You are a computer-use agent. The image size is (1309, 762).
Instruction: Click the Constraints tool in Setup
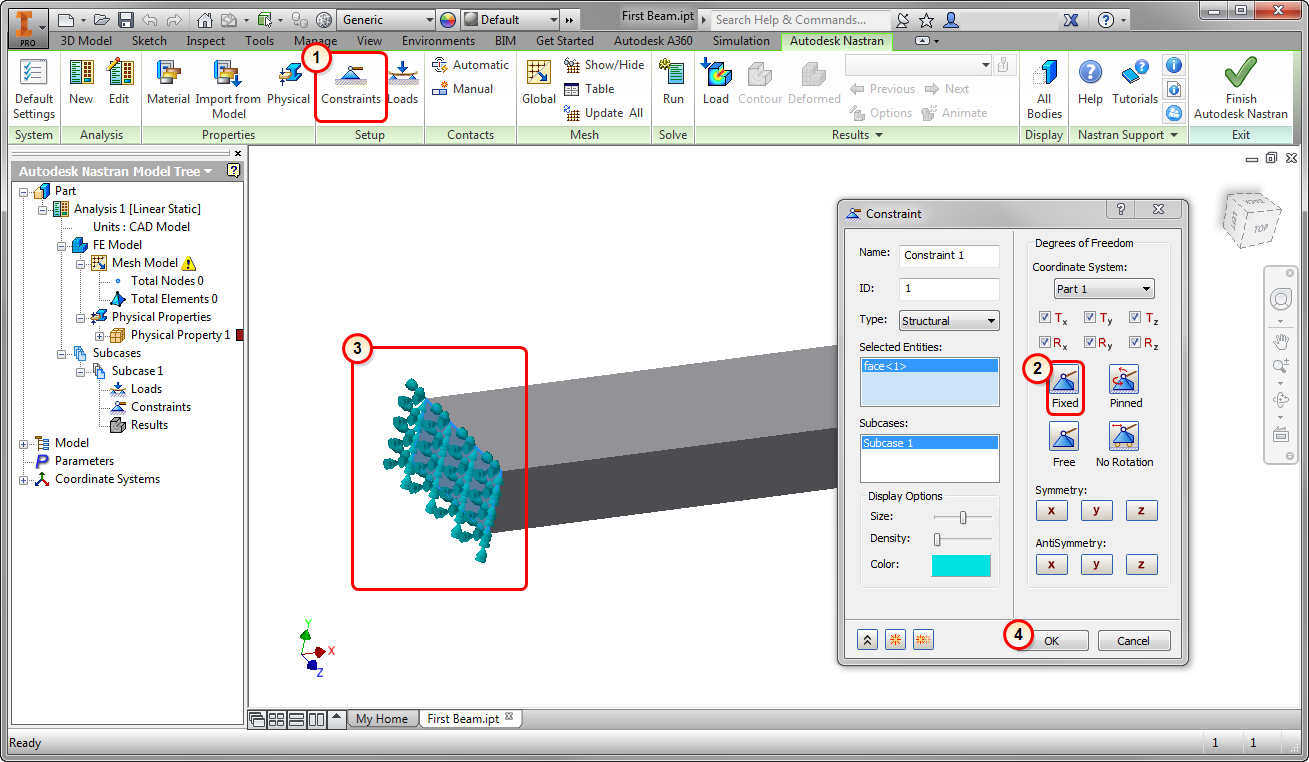coord(351,82)
